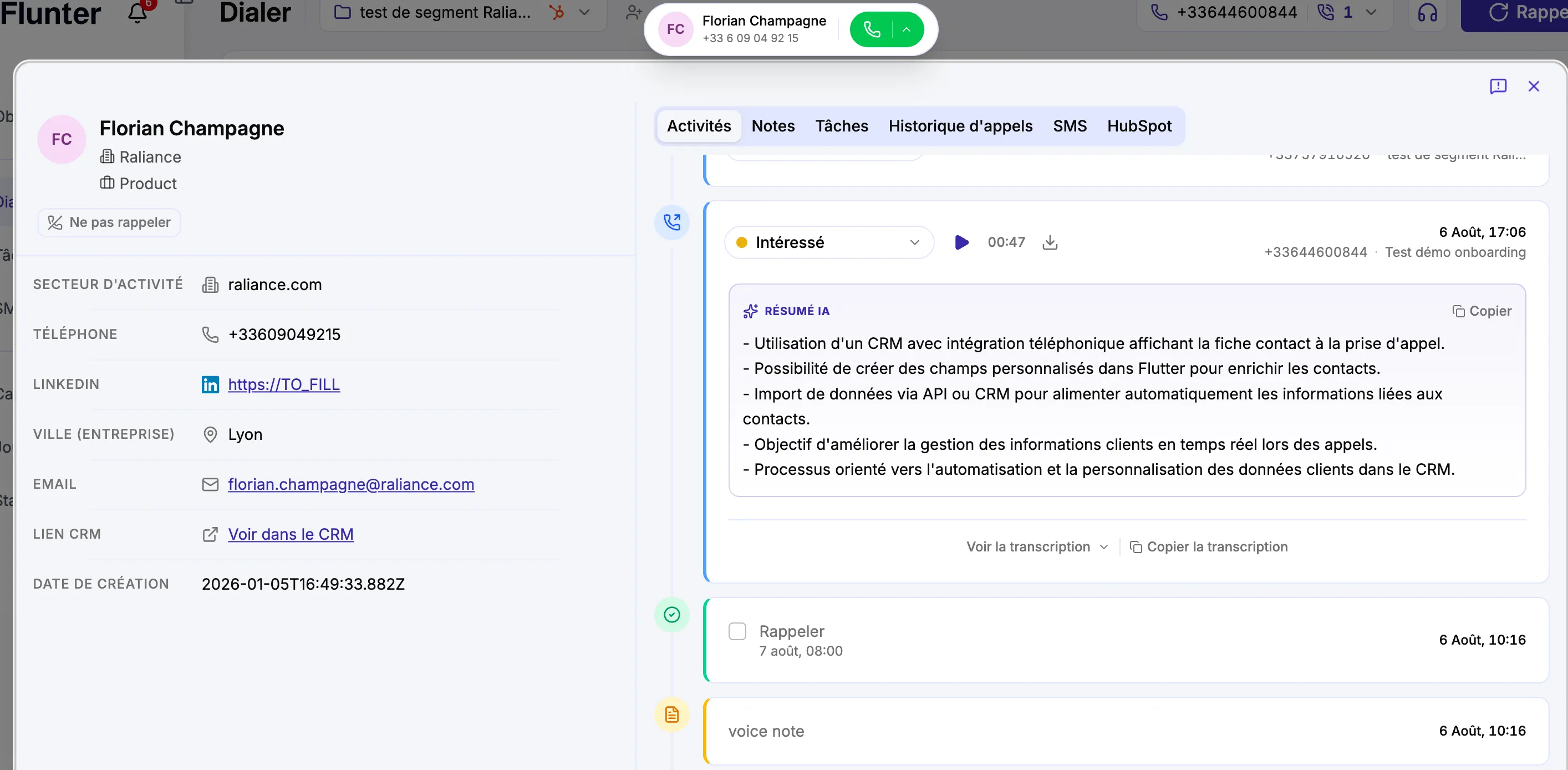
Task: Open the segment selector dropdown
Action: point(462,12)
